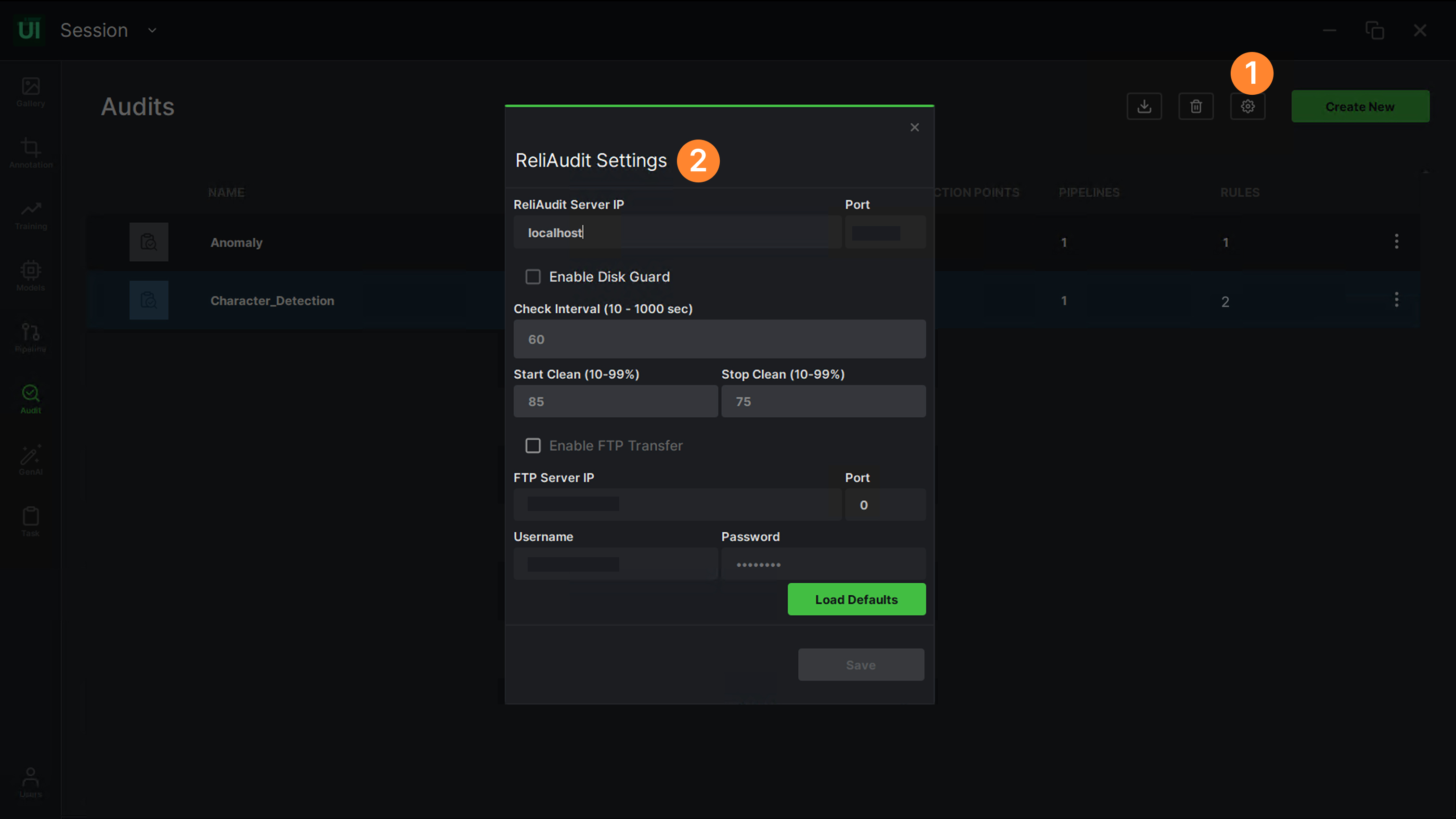The height and width of the screenshot is (819, 1456).
Task: Click the Save button in settings dialog
Action: click(861, 665)
